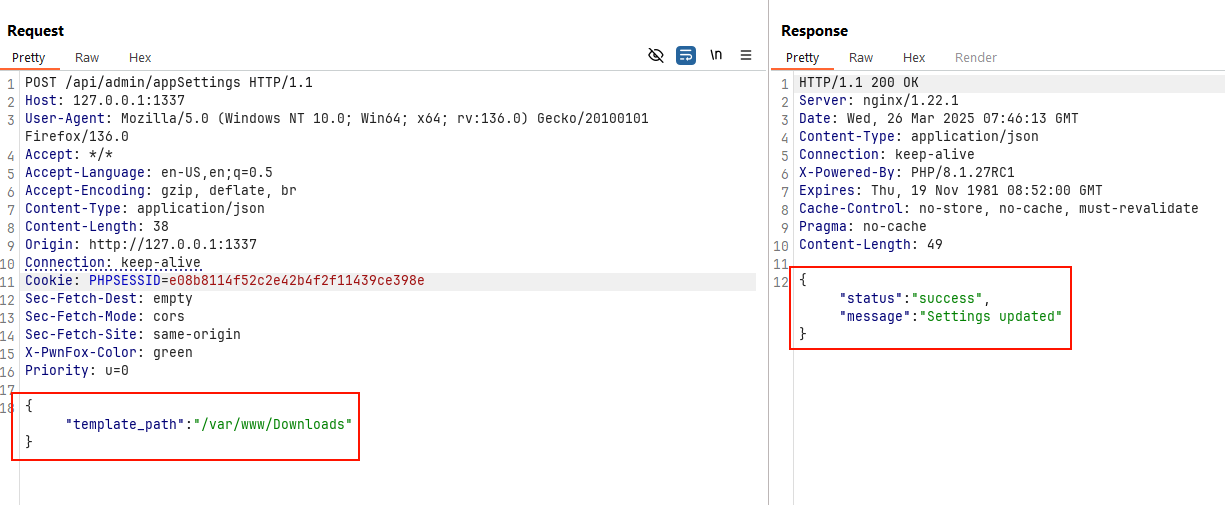Screen dimensions: 1225x505
Task: Switch to the Response Hex tab
Action: tap(914, 58)
